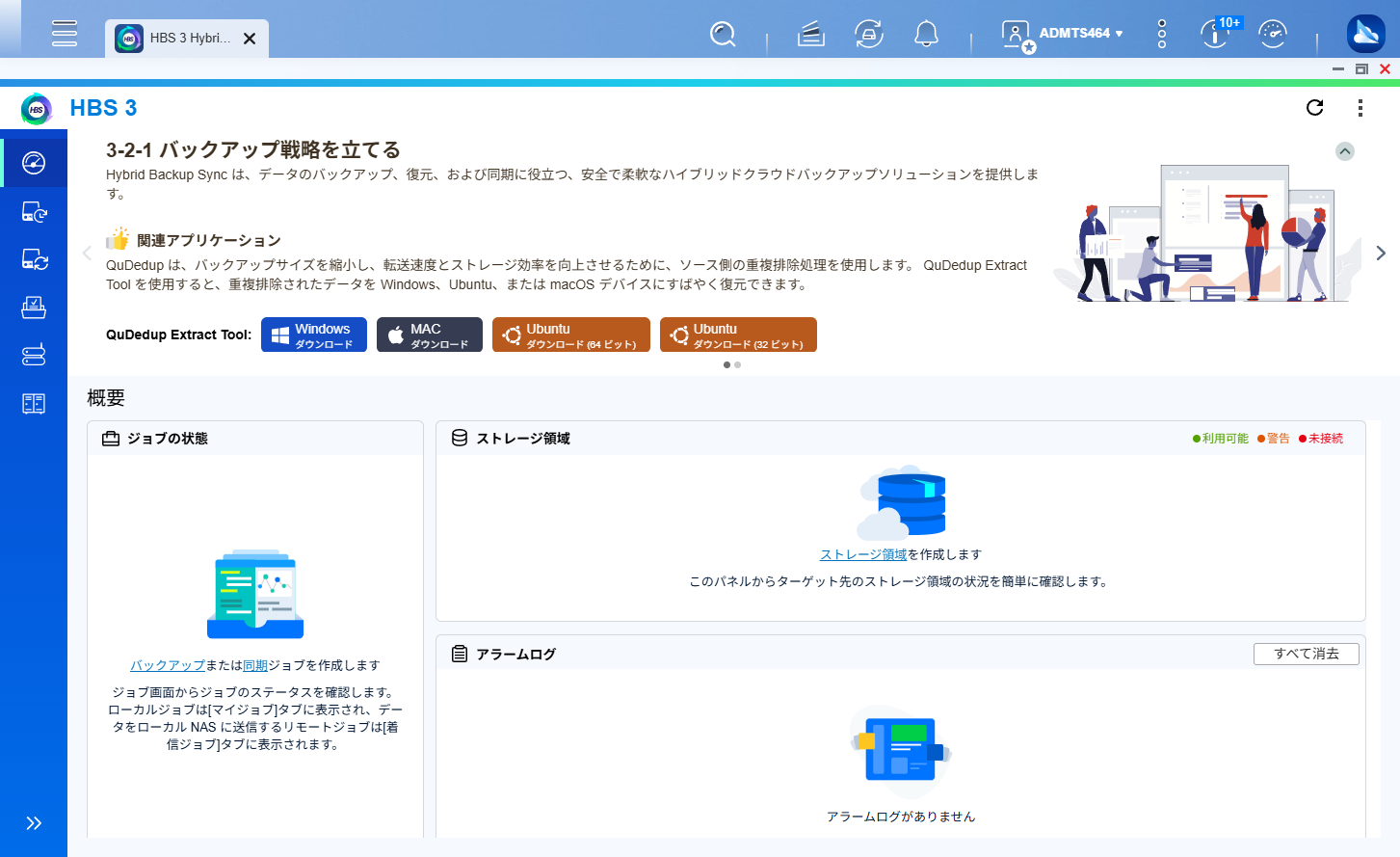
Task: Go to previous banner slide arrow
Action: click(x=87, y=253)
